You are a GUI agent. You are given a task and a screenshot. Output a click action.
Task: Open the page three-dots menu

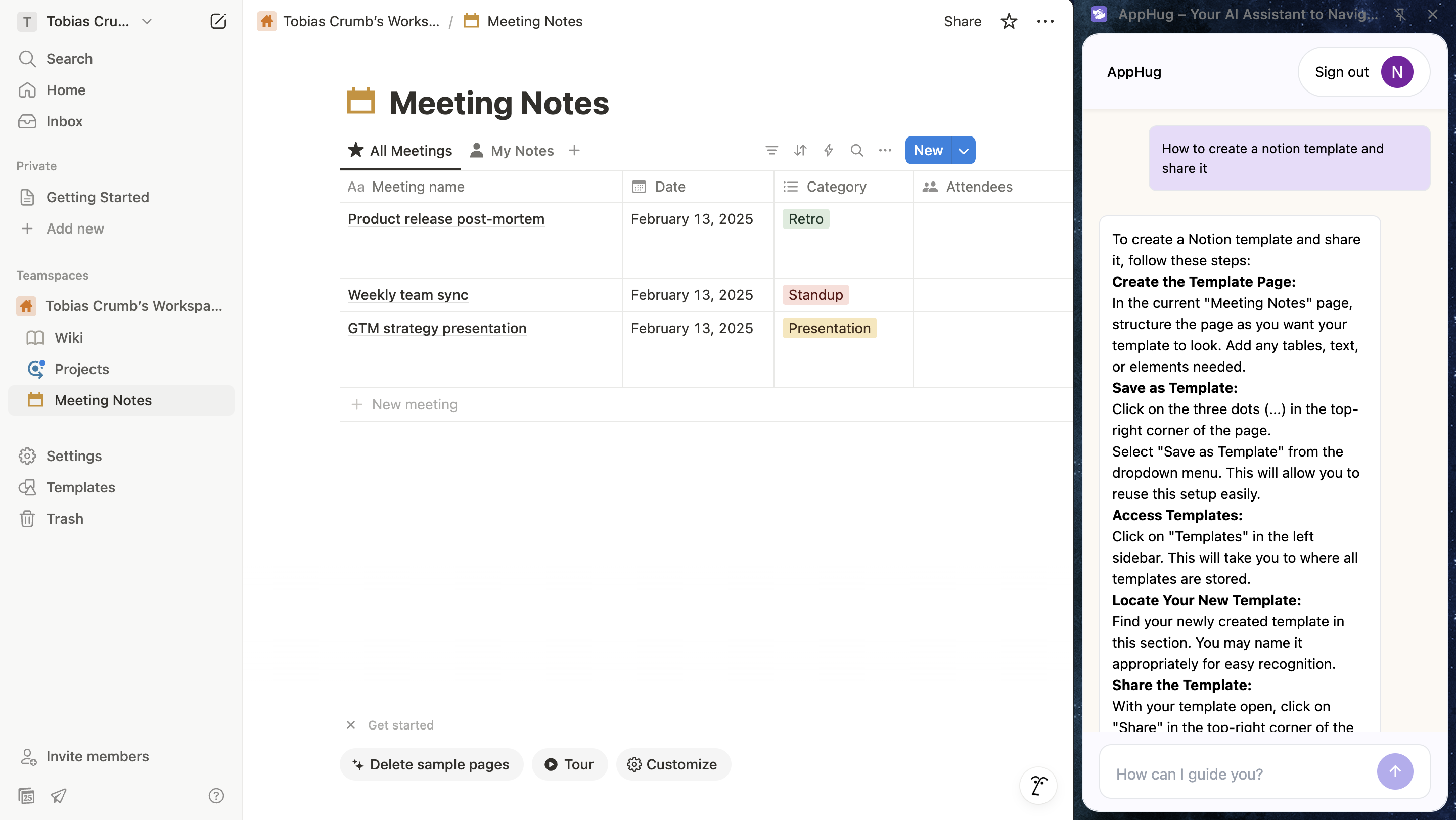[x=1045, y=21]
